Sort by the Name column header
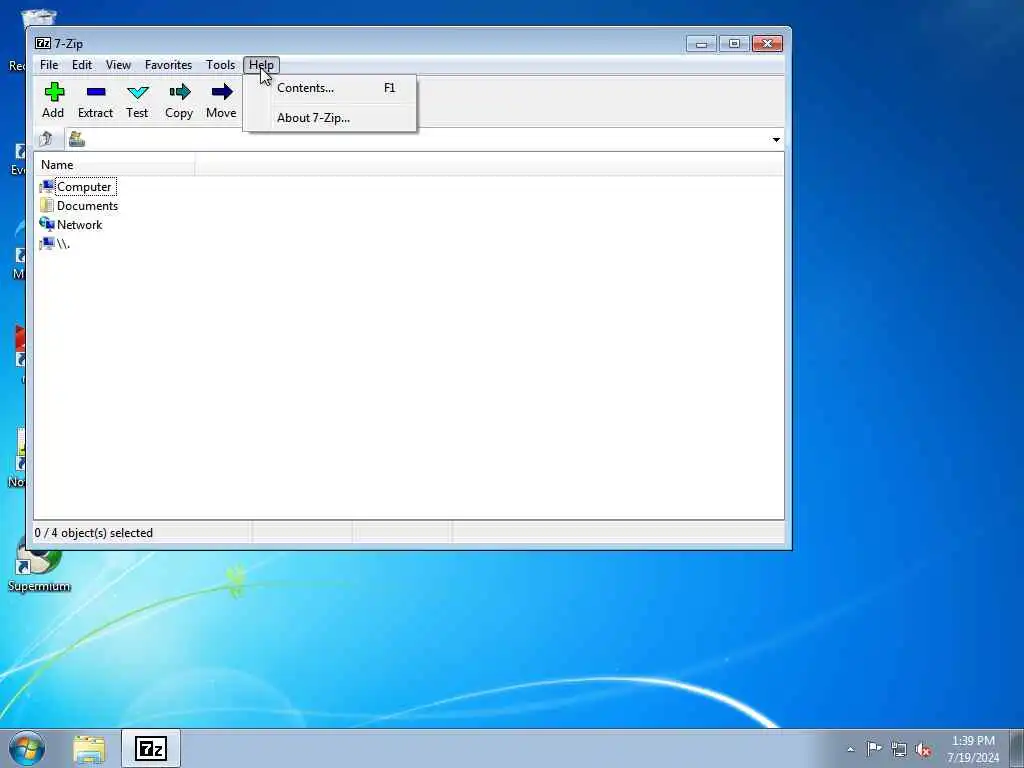Viewport: 1024px width, 768px height. tap(115, 165)
